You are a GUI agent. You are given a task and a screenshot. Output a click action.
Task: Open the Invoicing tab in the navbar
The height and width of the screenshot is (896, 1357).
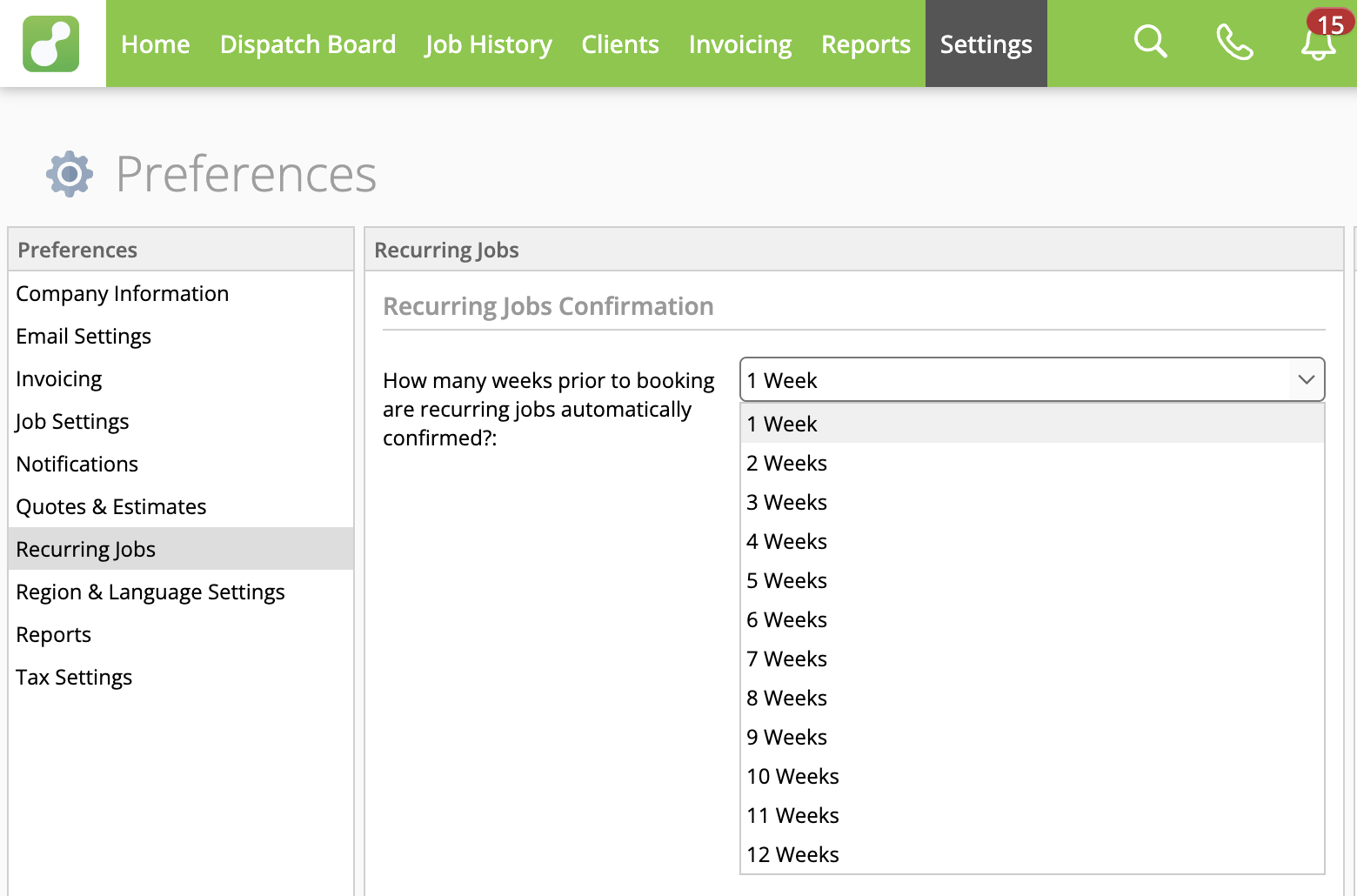[739, 44]
